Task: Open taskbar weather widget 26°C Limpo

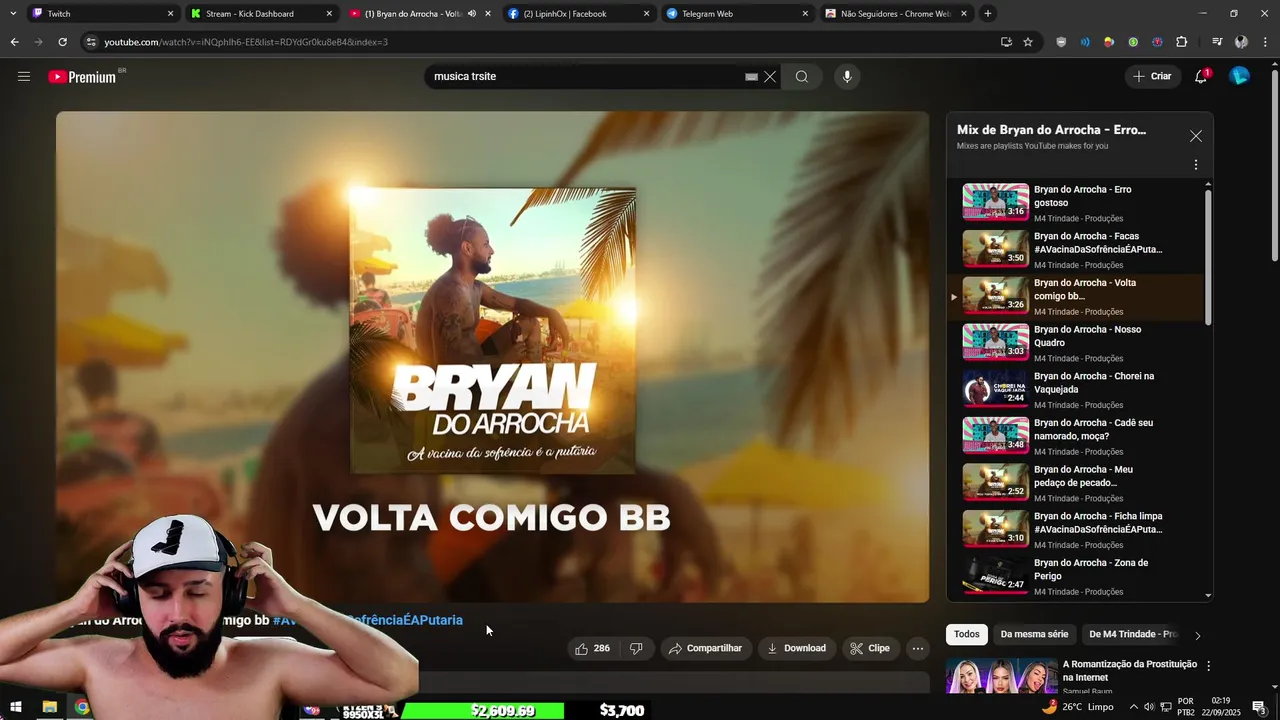Action: tap(1080, 707)
